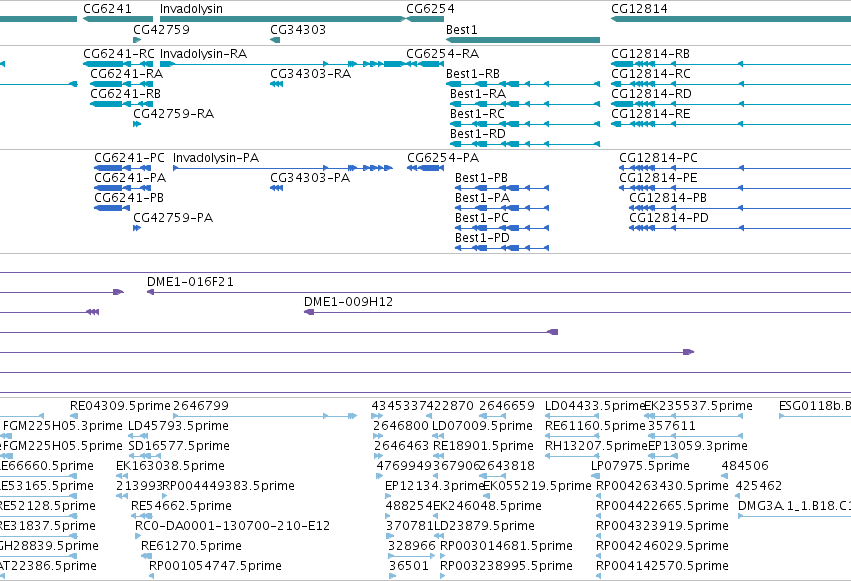
Task: Select protein Best1-PC
Action: (x=482, y=218)
